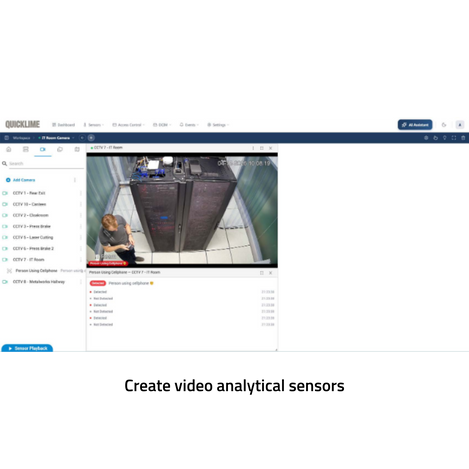Click the workspace grid icon in the blue bar
Viewport: 469px width, 469px height.
click(x=6, y=138)
